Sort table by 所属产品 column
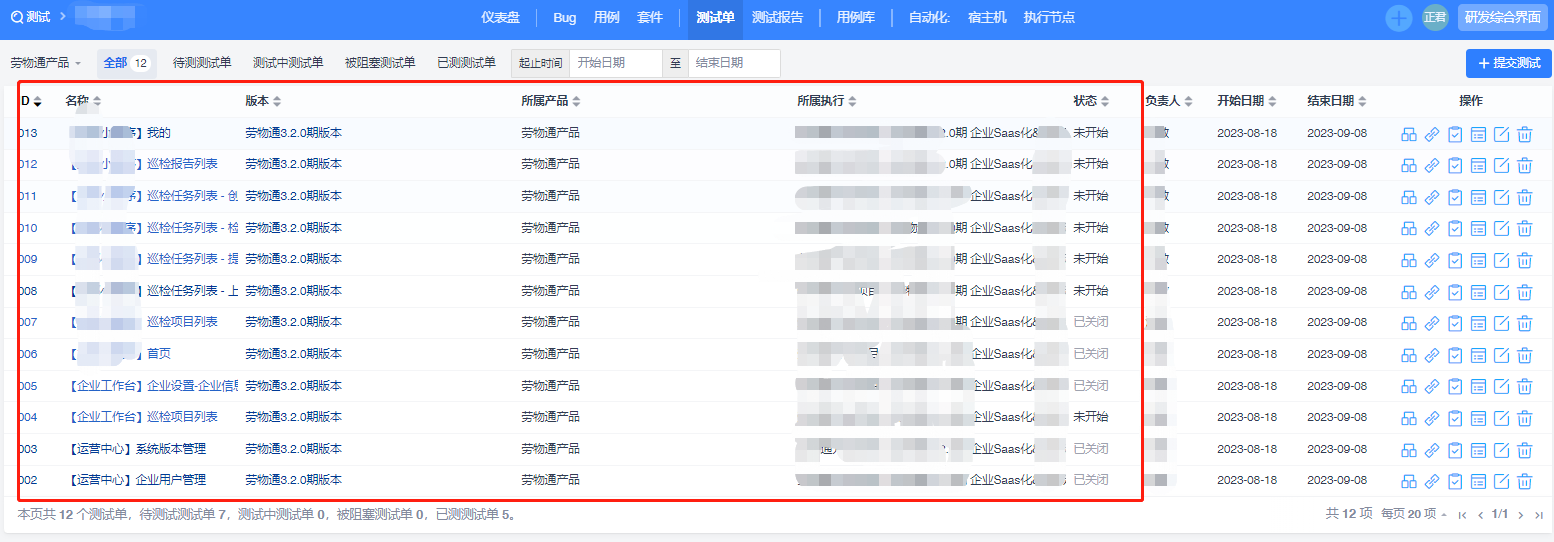This screenshot has width=1554, height=542. (x=551, y=101)
